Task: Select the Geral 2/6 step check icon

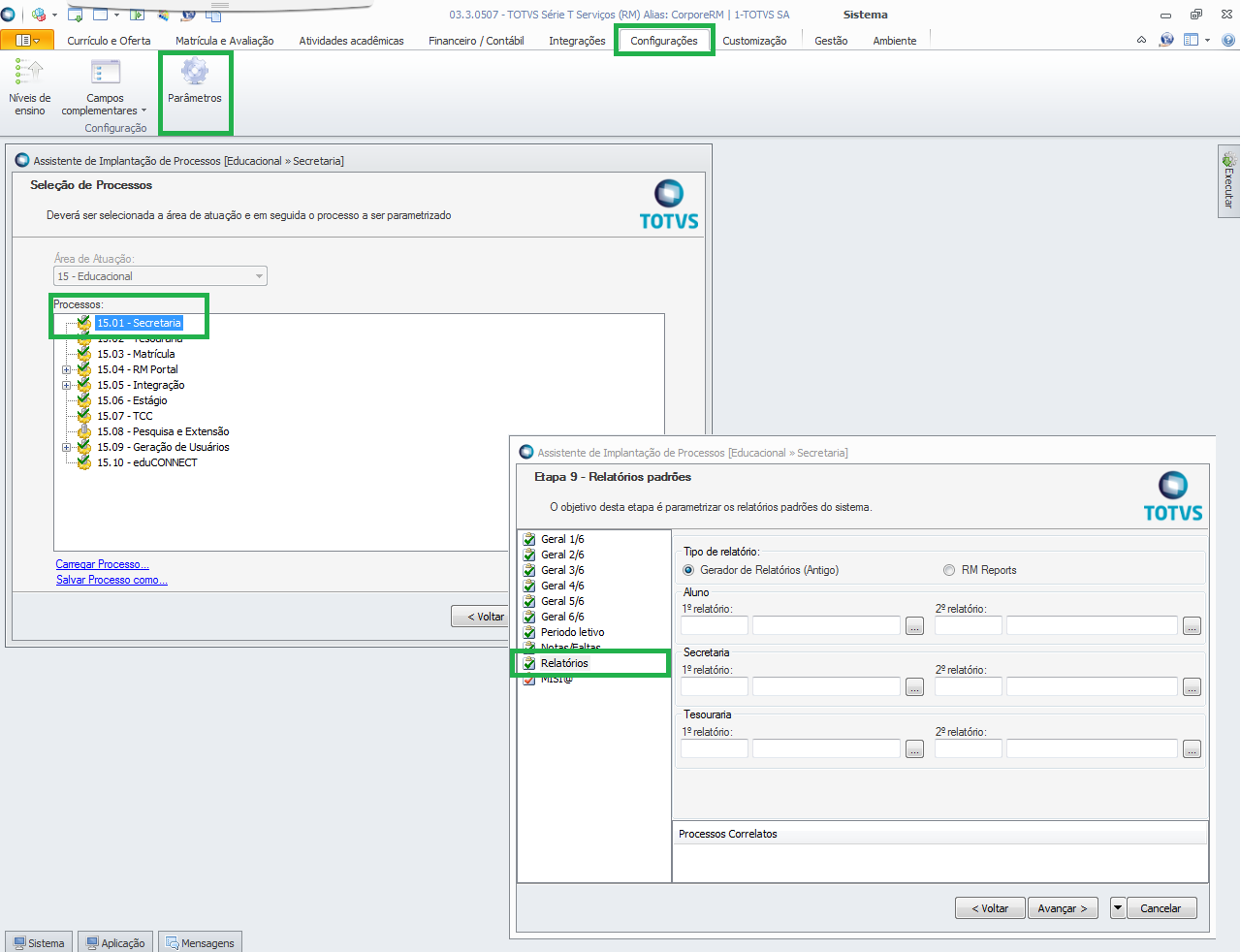Action: (529, 555)
